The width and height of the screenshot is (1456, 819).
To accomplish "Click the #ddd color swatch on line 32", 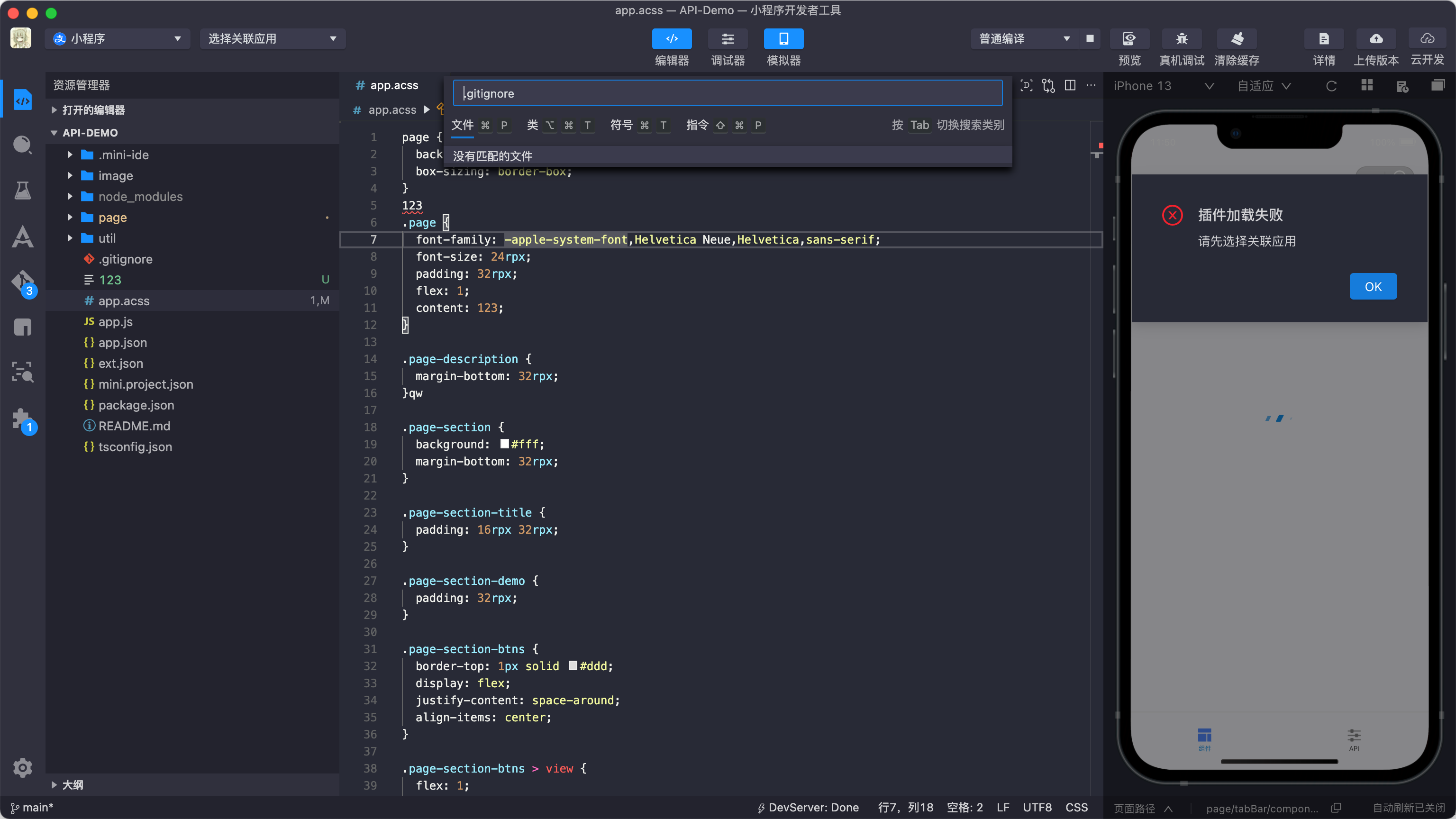I will [573, 666].
